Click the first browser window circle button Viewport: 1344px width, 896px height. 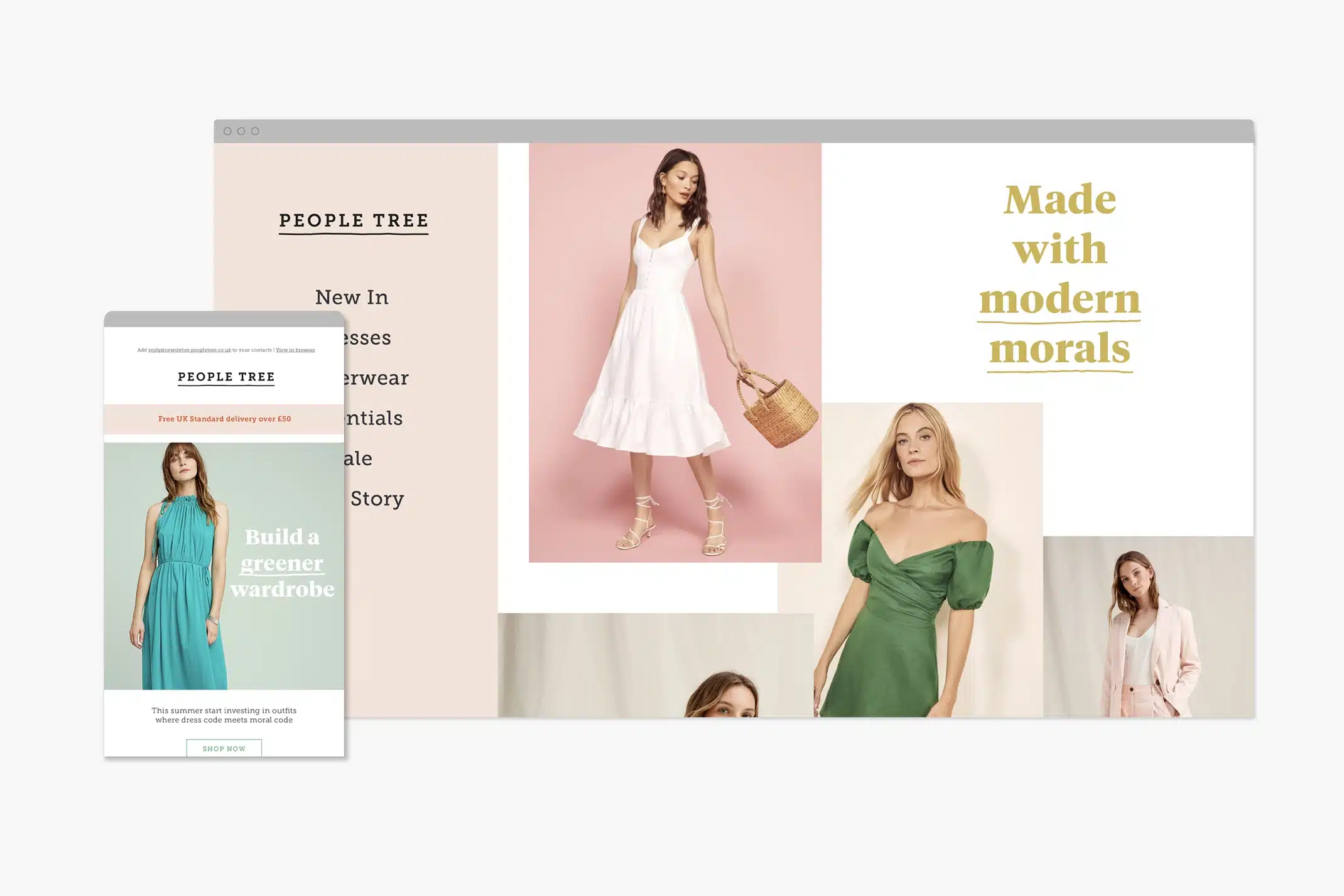click(227, 131)
